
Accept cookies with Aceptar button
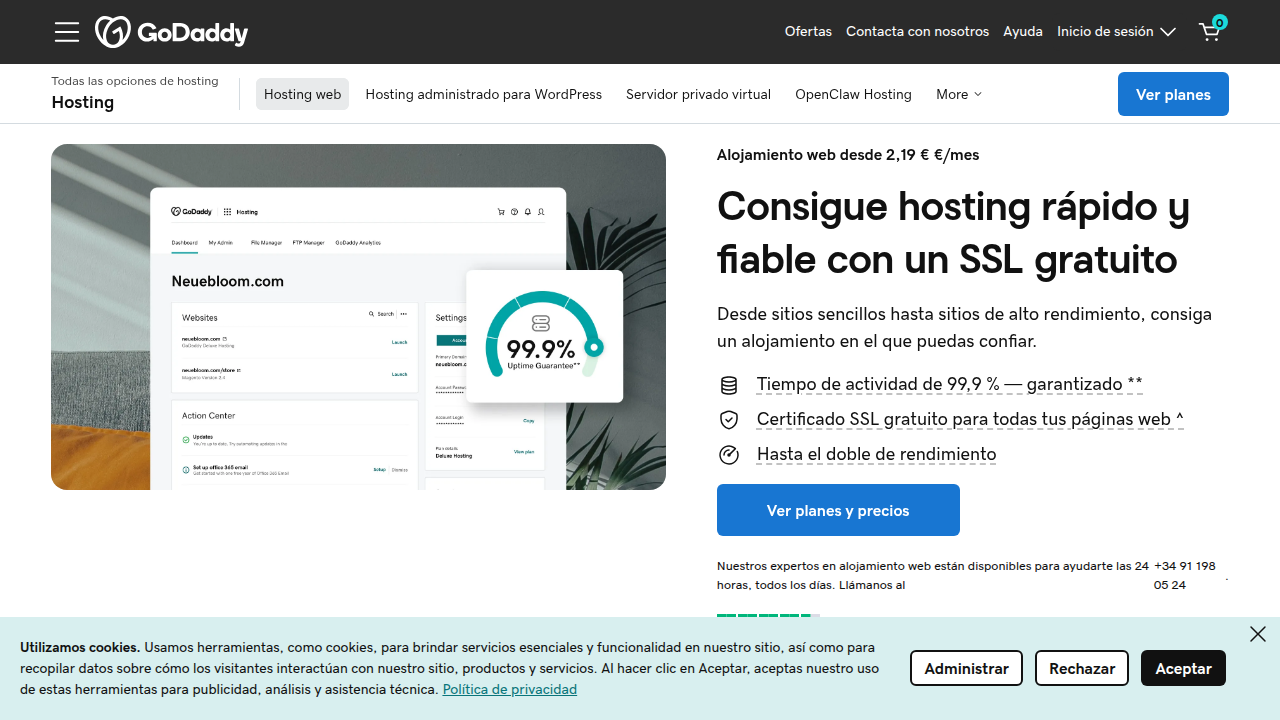[x=1183, y=668]
